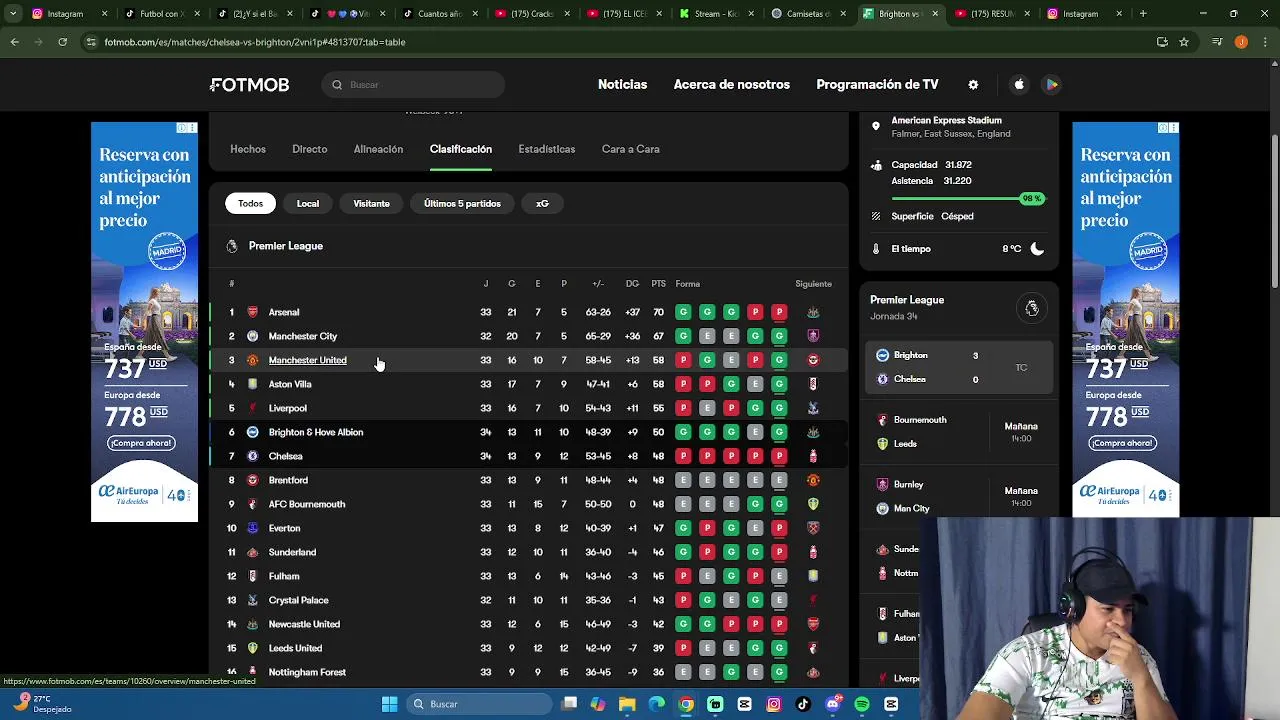Switch to Estadísticas tab

pyautogui.click(x=547, y=149)
